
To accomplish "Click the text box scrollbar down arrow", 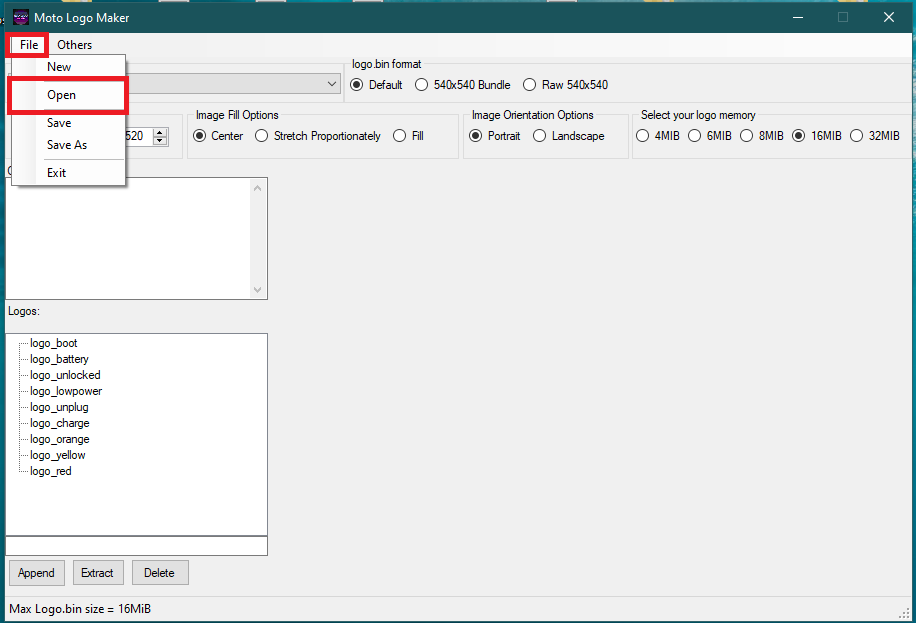I will coord(258,290).
